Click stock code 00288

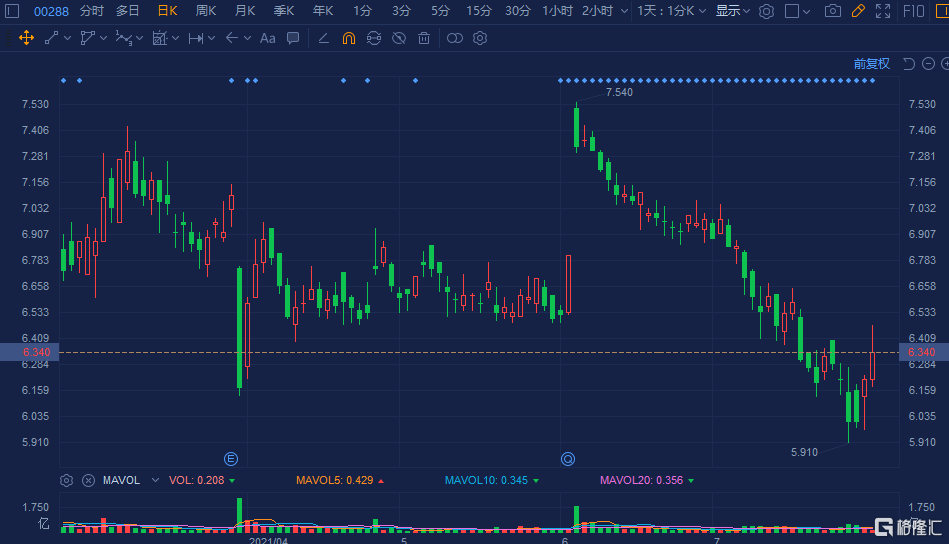[51, 11]
